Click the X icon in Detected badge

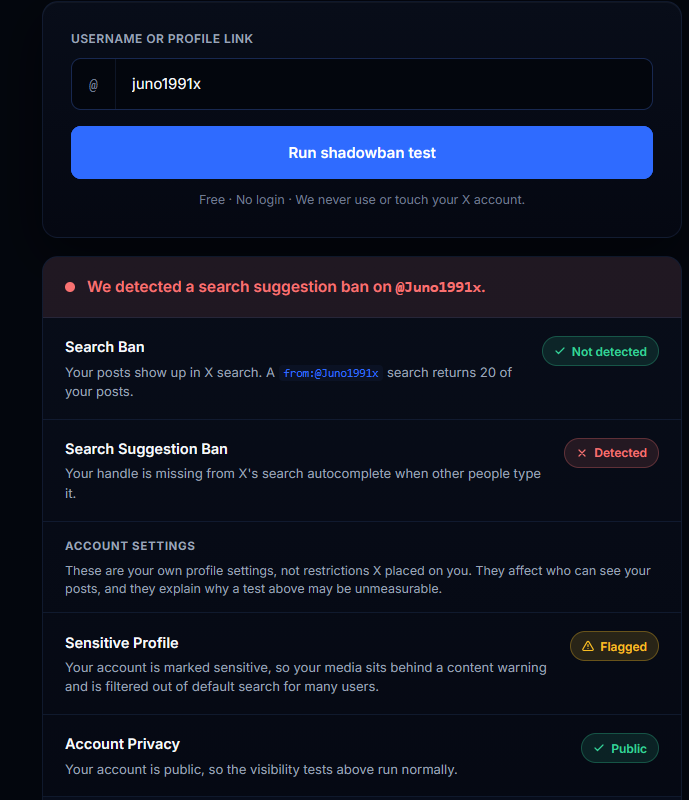[x=582, y=453]
